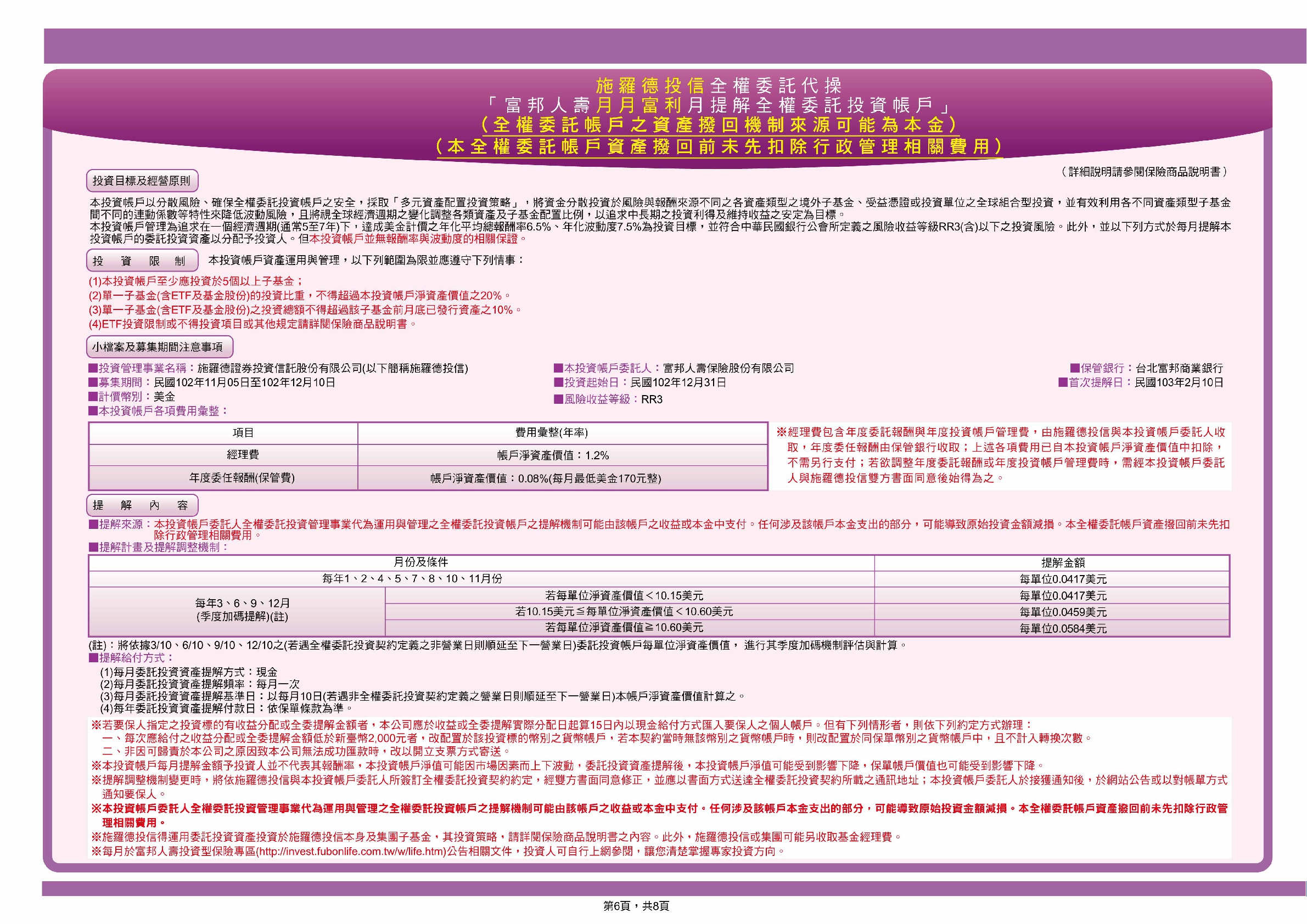Click the 經理費 table cell
This screenshot has width=1307, height=924.
point(223,455)
